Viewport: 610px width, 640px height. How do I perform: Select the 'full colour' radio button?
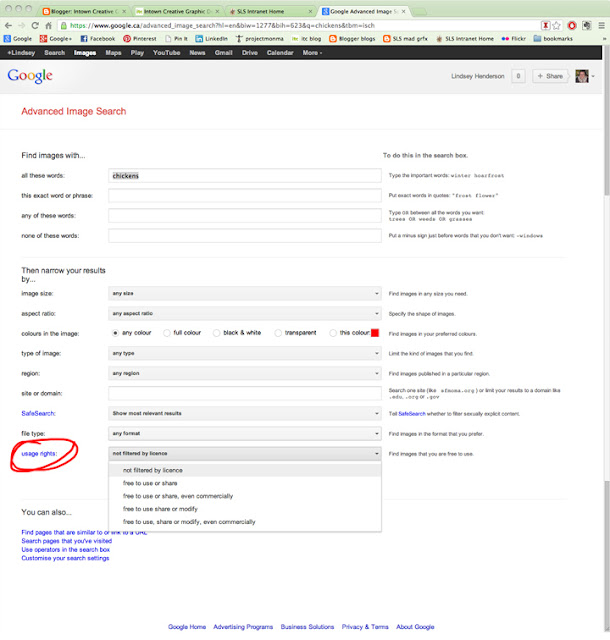point(167,333)
